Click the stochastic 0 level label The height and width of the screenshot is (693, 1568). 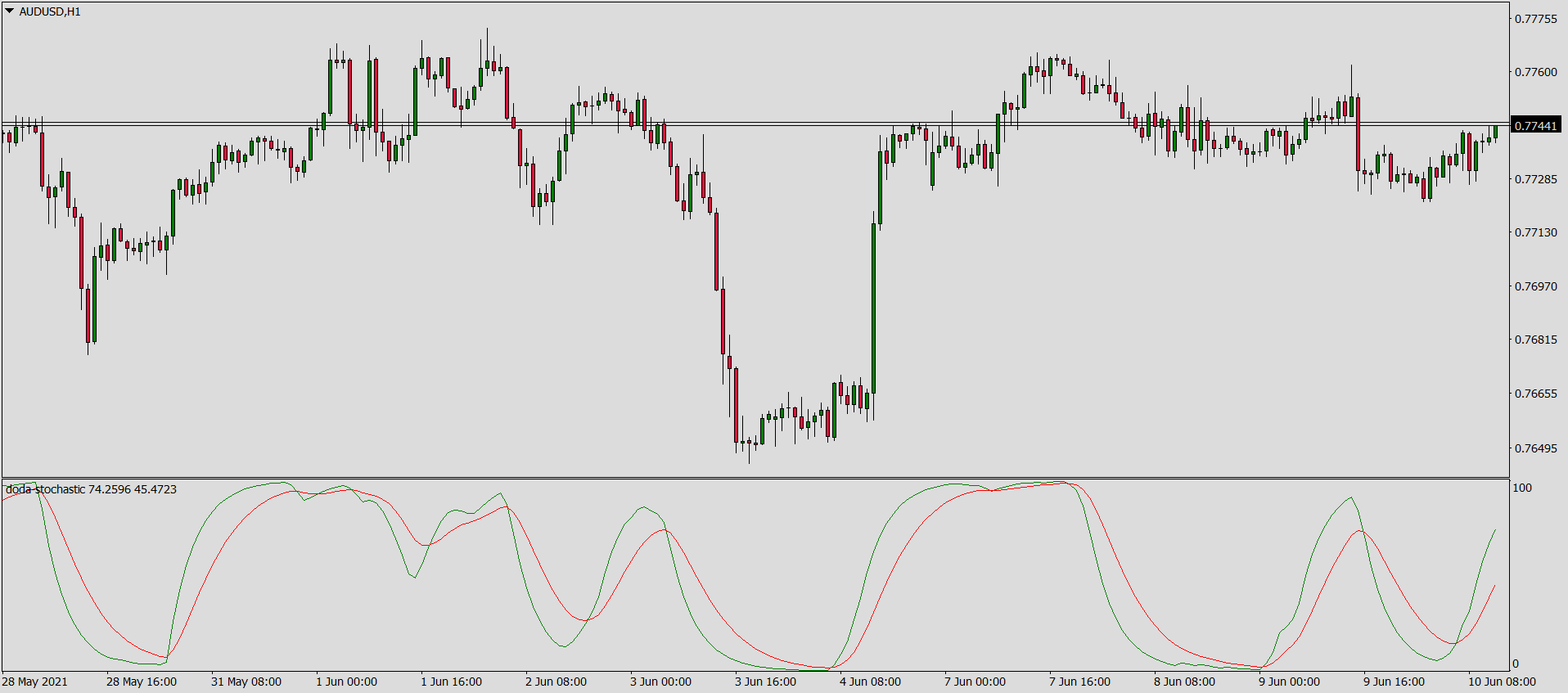click(1516, 664)
